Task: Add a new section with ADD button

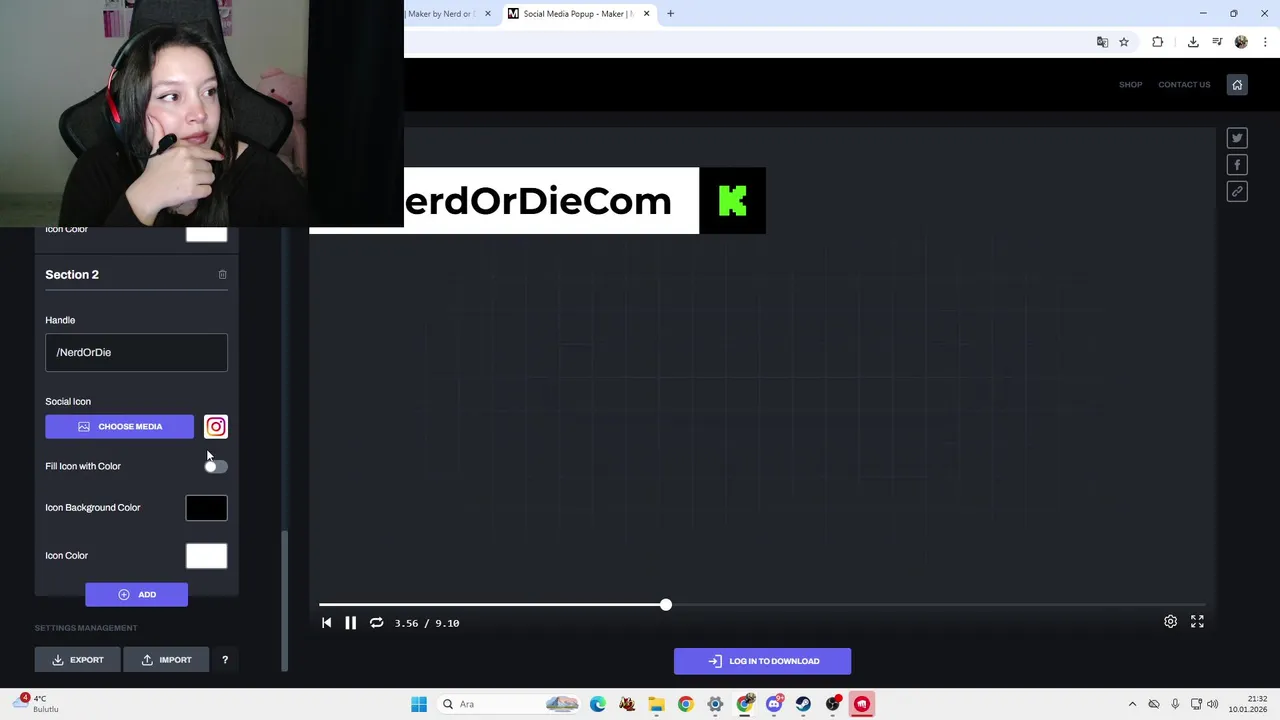Action: click(x=136, y=595)
